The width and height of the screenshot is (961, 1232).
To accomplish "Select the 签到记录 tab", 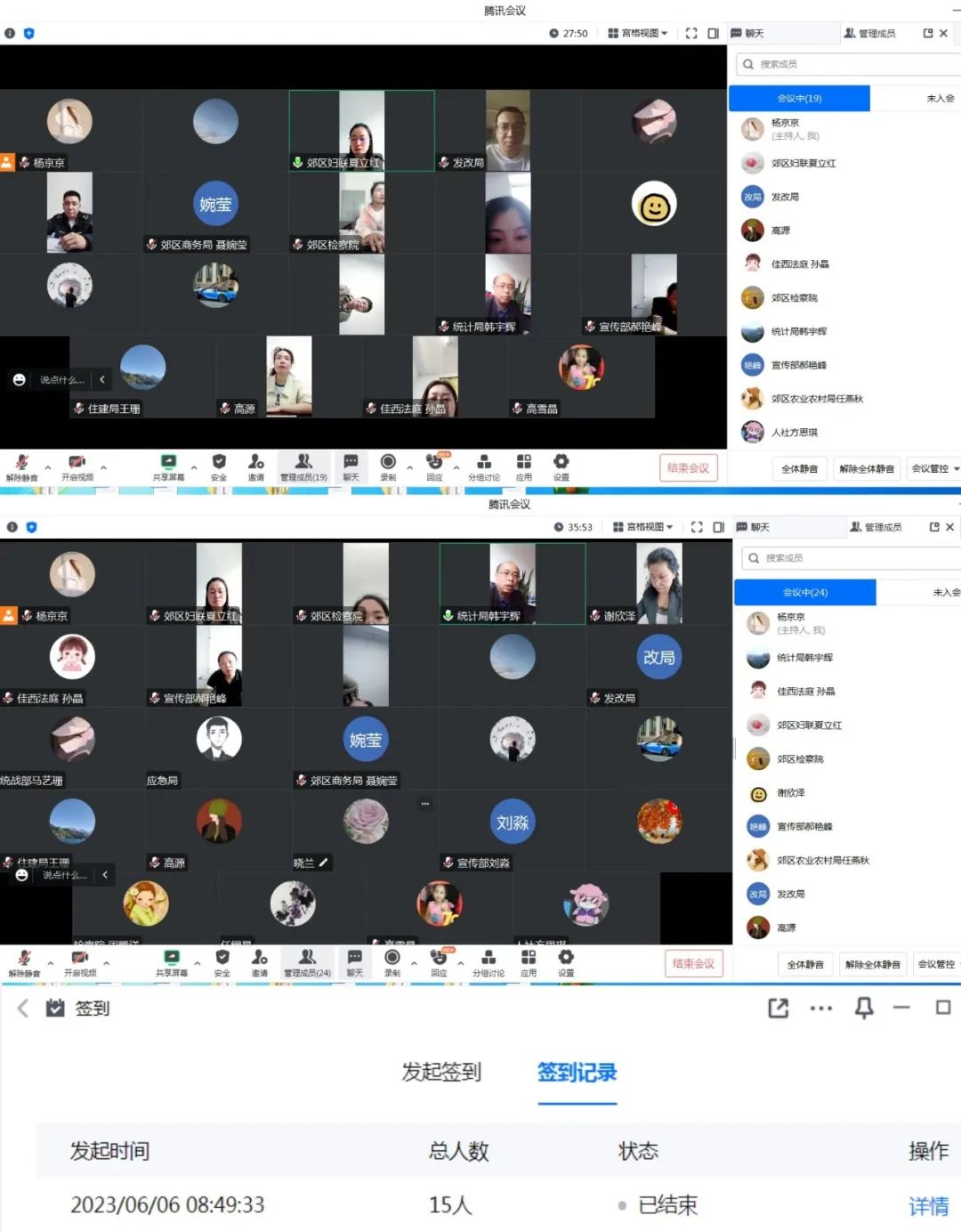I will click(x=577, y=1072).
